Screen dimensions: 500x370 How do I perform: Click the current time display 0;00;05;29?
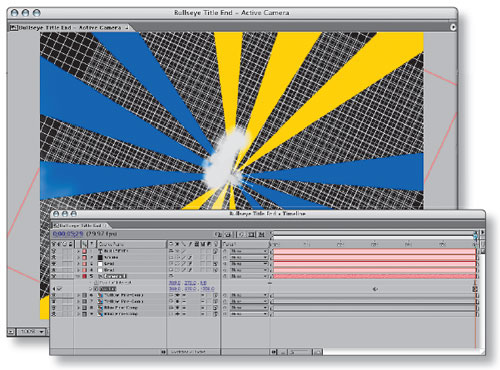(x=68, y=234)
